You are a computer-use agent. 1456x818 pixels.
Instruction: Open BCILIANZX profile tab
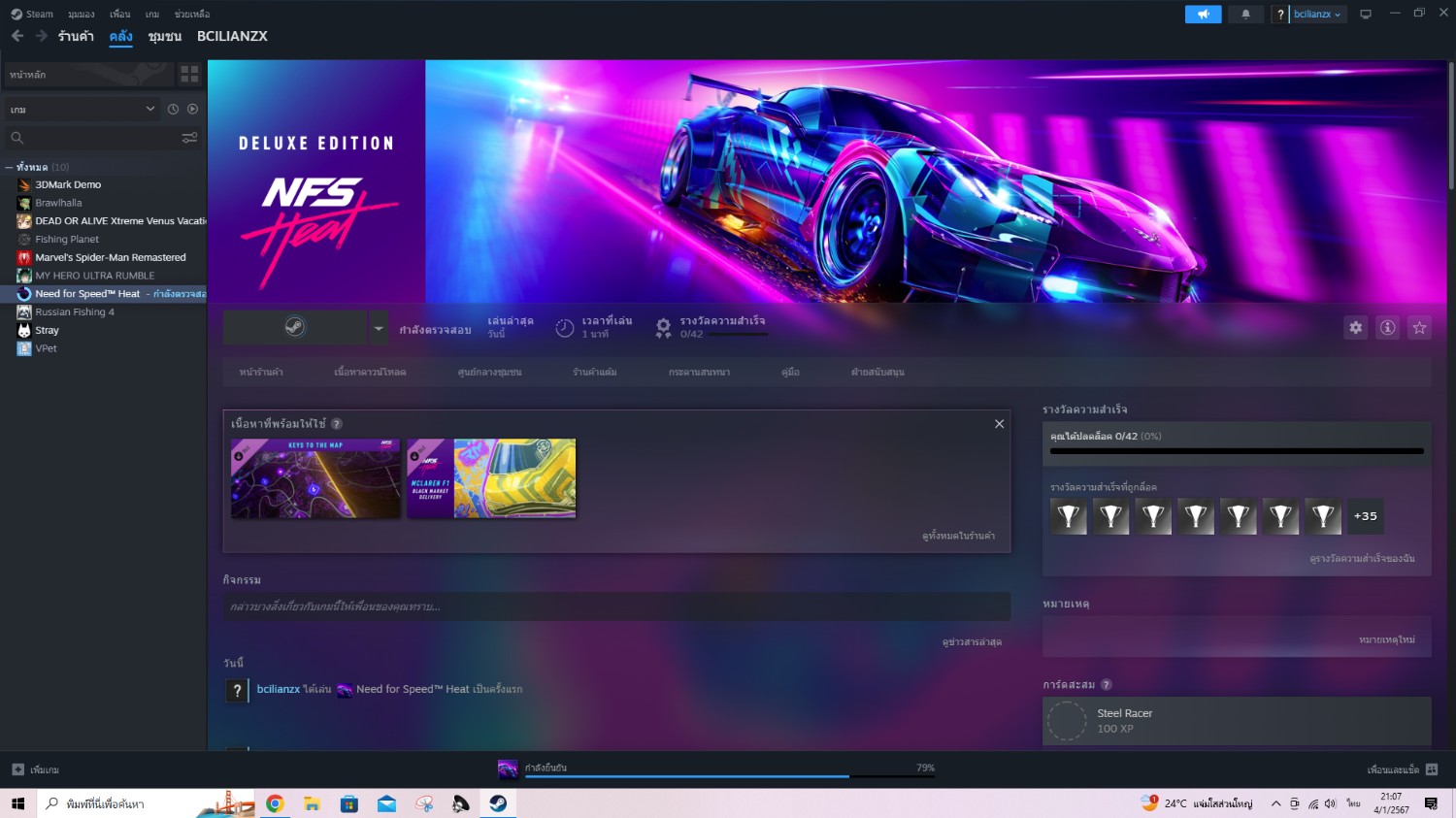click(x=232, y=36)
